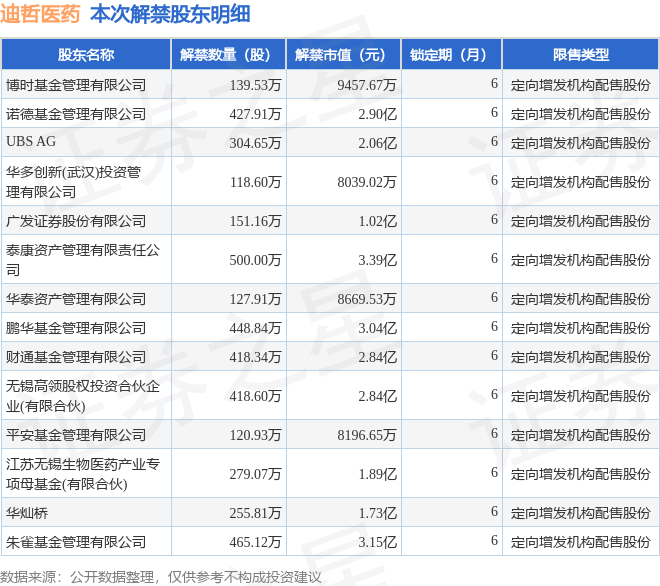Click the 255.81万 quantity value
This screenshot has height=586, width=660.
255,513
